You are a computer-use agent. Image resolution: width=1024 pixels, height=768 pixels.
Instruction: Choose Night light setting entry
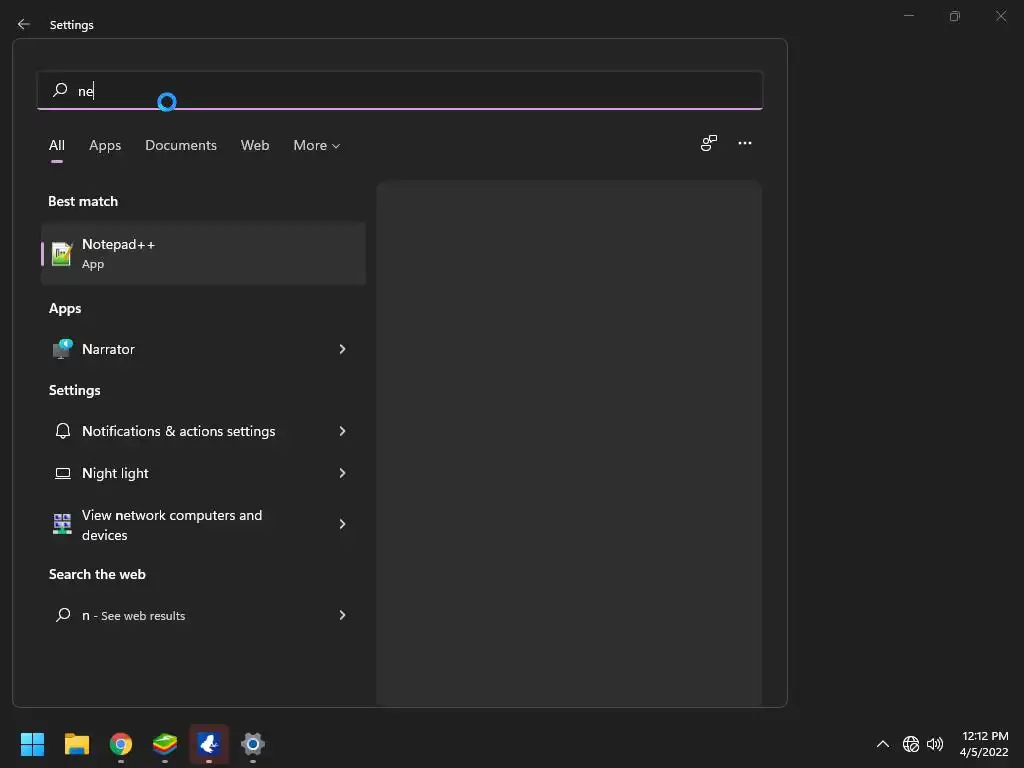click(203, 473)
